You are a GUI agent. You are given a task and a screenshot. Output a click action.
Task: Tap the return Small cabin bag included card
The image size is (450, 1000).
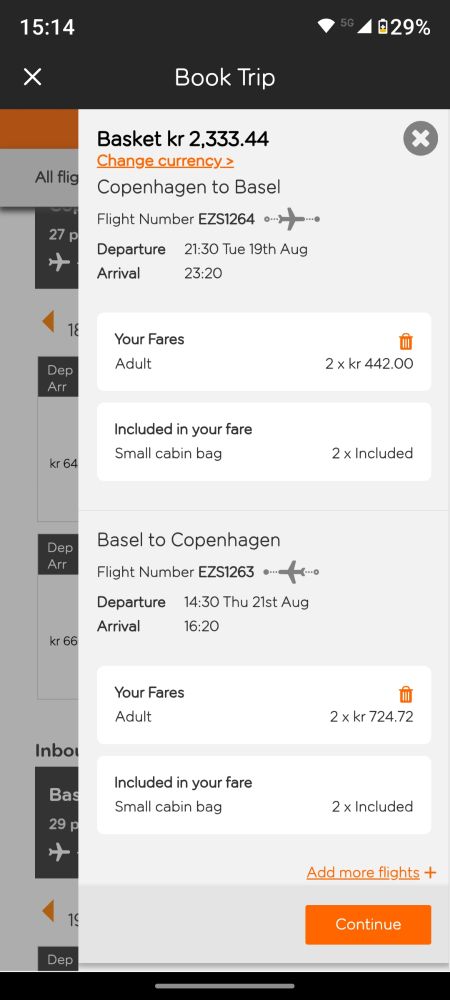[264, 795]
